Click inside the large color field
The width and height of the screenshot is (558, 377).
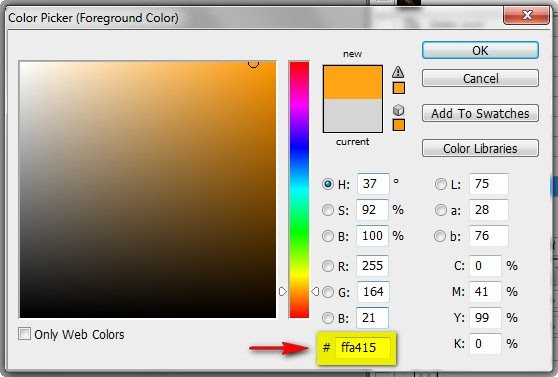(x=148, y=189)
